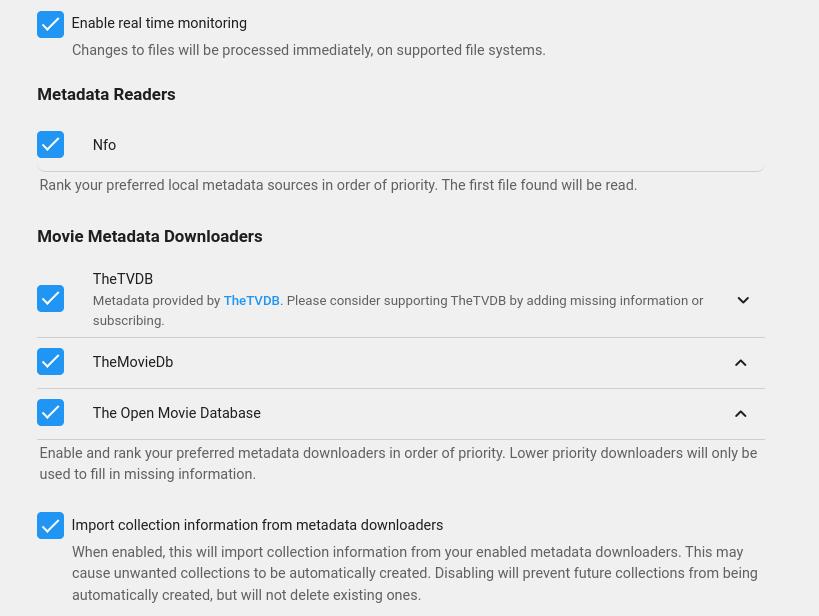Select the Nfo reader name
Screen dimensions: 819x616
coord(104,145)
